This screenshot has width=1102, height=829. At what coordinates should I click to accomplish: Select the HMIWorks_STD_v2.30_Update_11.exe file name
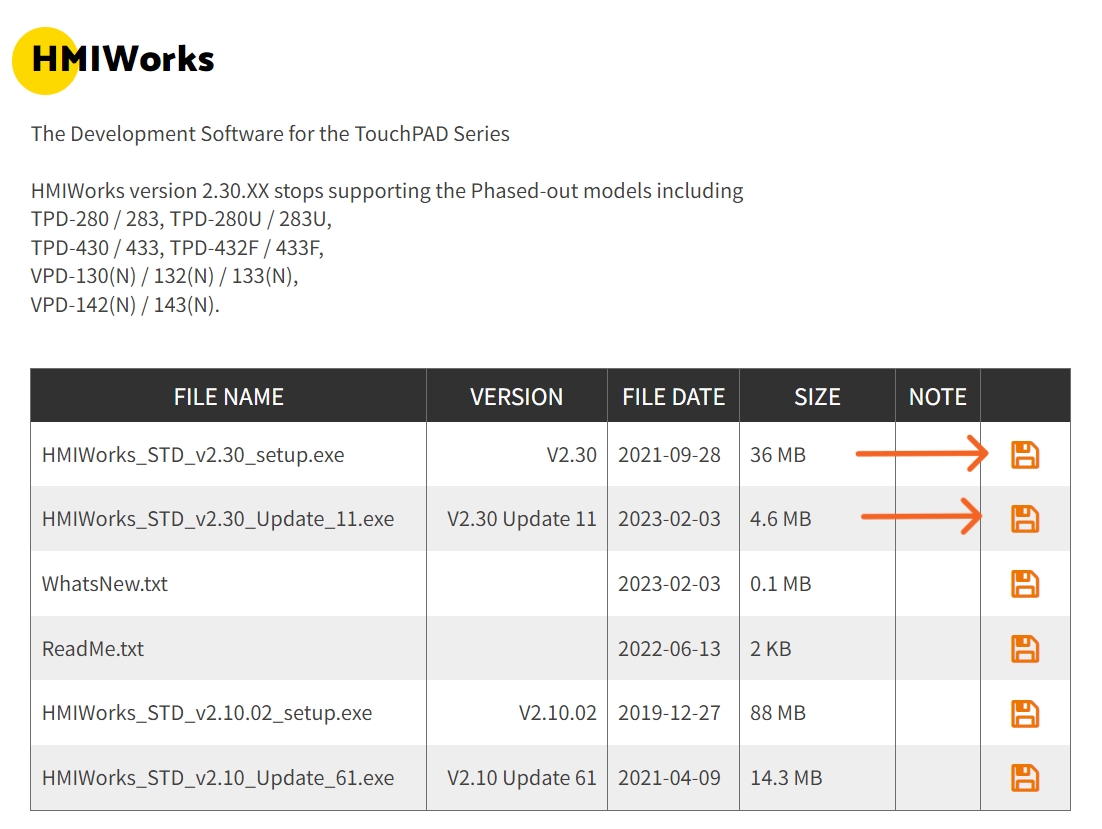(x=218, y=519)
